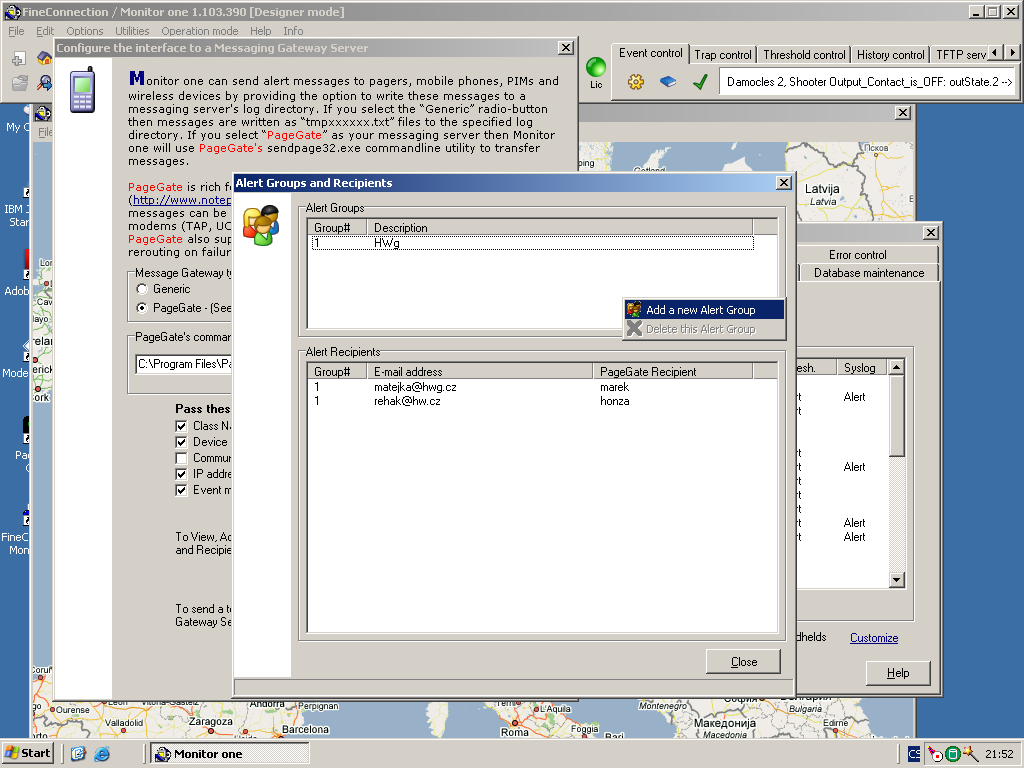Select alert group row HWg
Viewport: 1024px width, 768px height.
533,243
